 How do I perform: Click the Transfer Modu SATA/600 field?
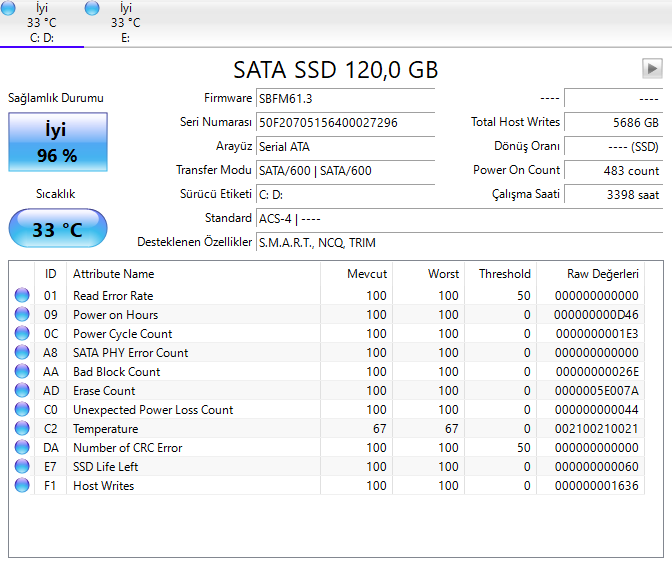pyautogui.click(x=345, y=171)
